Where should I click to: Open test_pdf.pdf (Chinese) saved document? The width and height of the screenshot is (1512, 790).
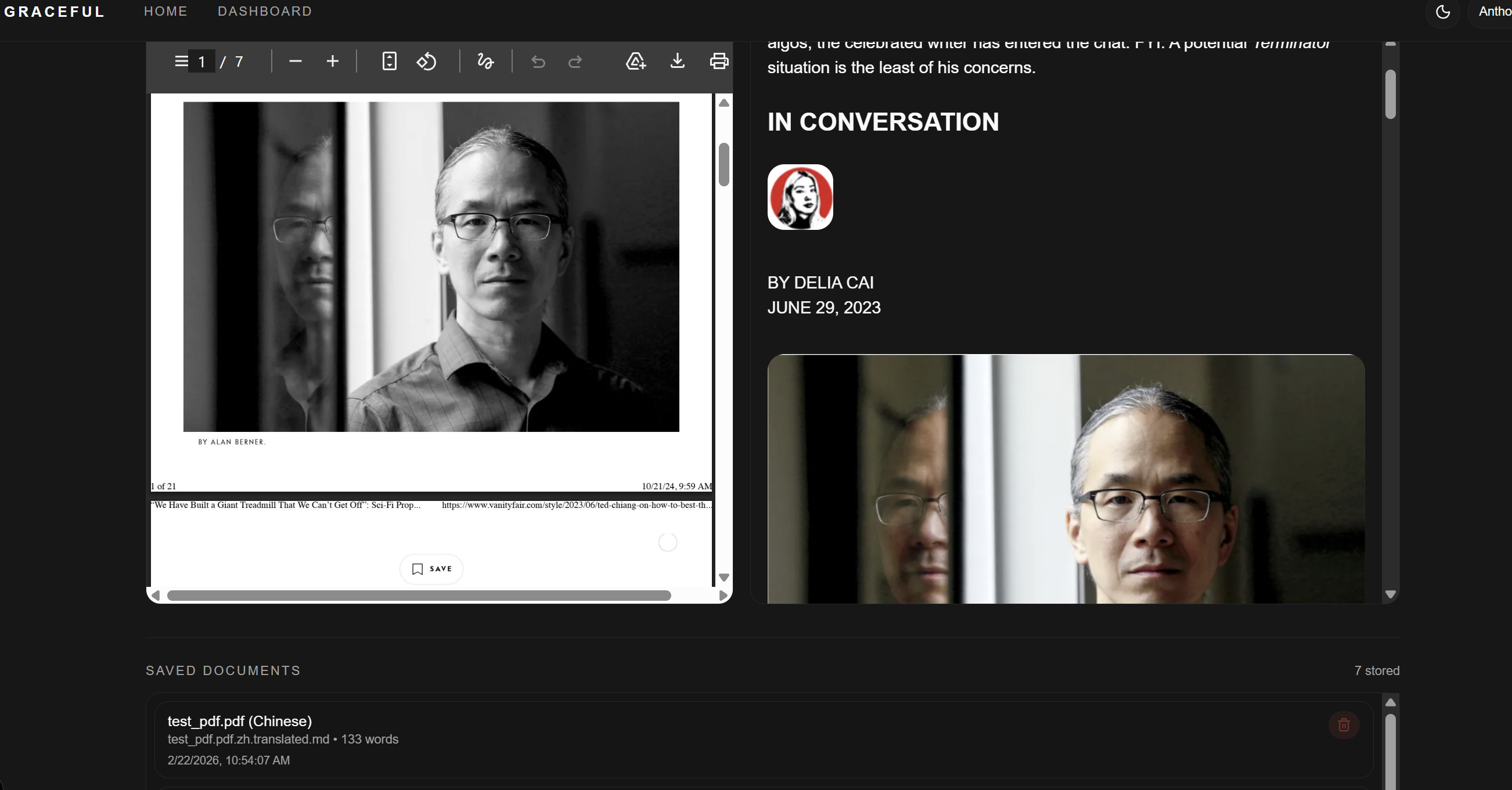239,721
